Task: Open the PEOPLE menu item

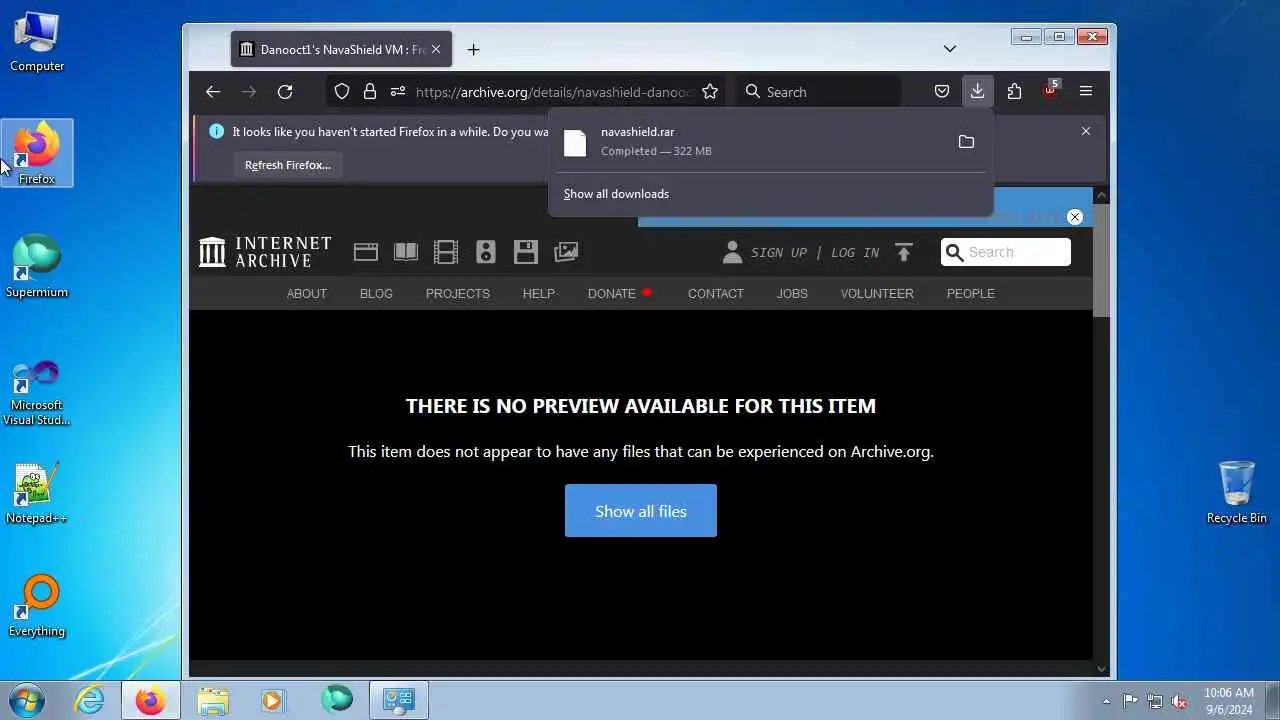Action: tap(971, 293)
